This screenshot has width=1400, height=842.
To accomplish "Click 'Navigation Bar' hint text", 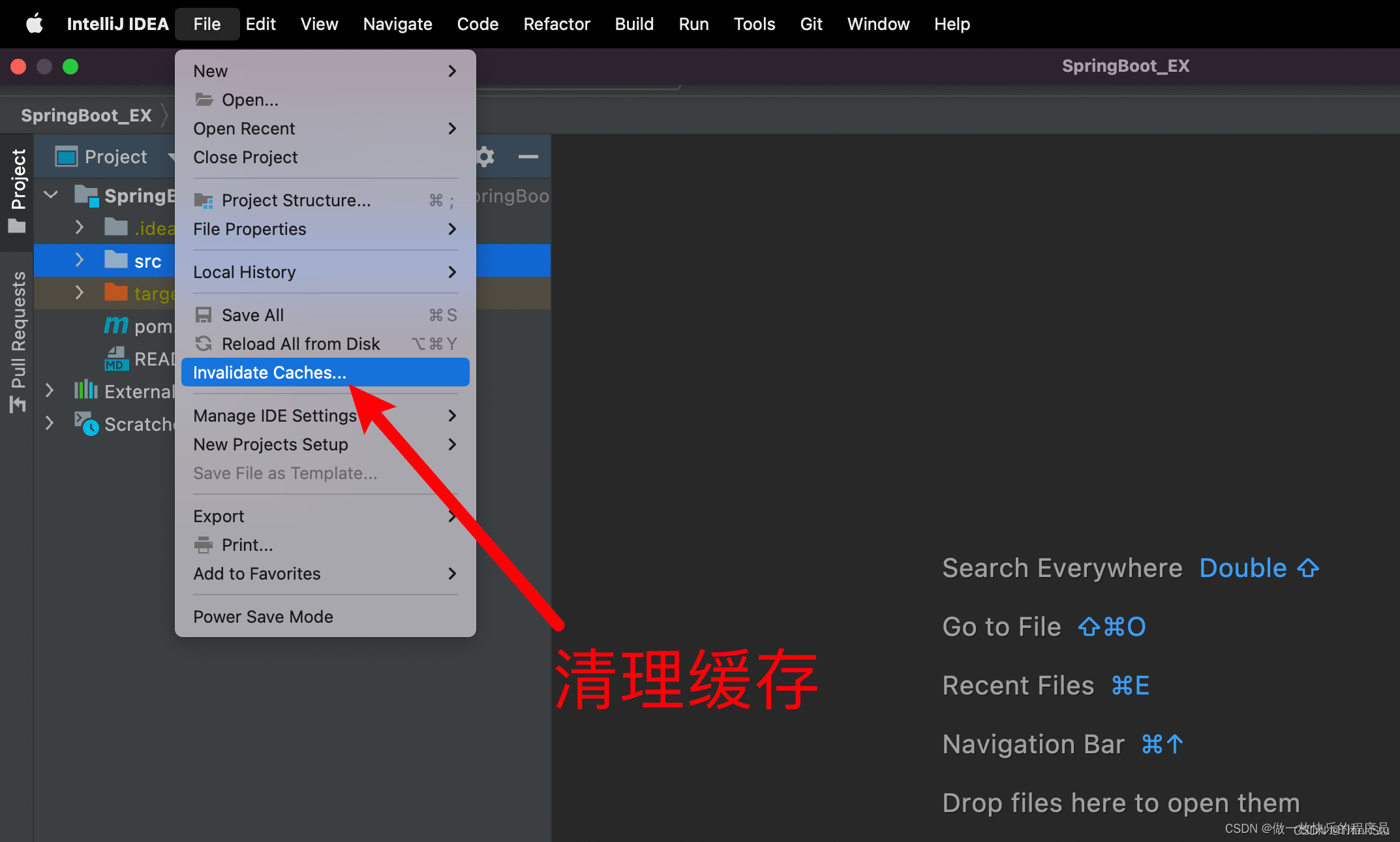I will point(1033,744).
